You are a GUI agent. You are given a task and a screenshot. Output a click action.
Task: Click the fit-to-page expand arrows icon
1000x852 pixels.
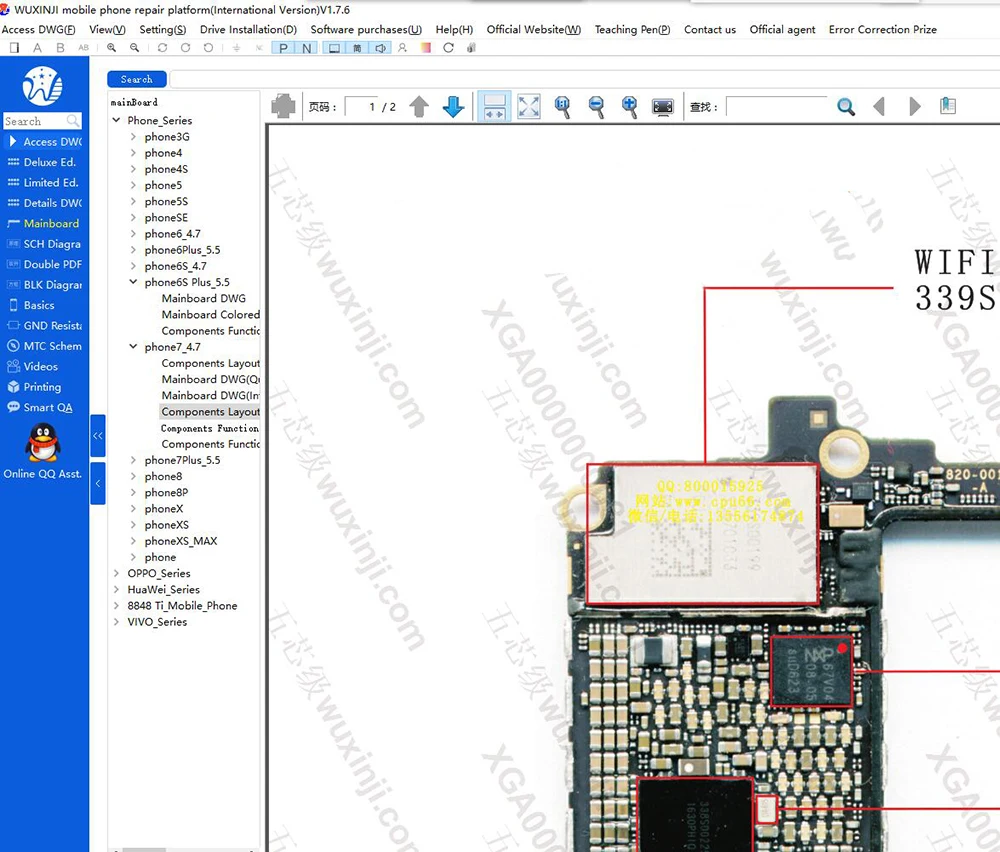(x=529, y=106)
